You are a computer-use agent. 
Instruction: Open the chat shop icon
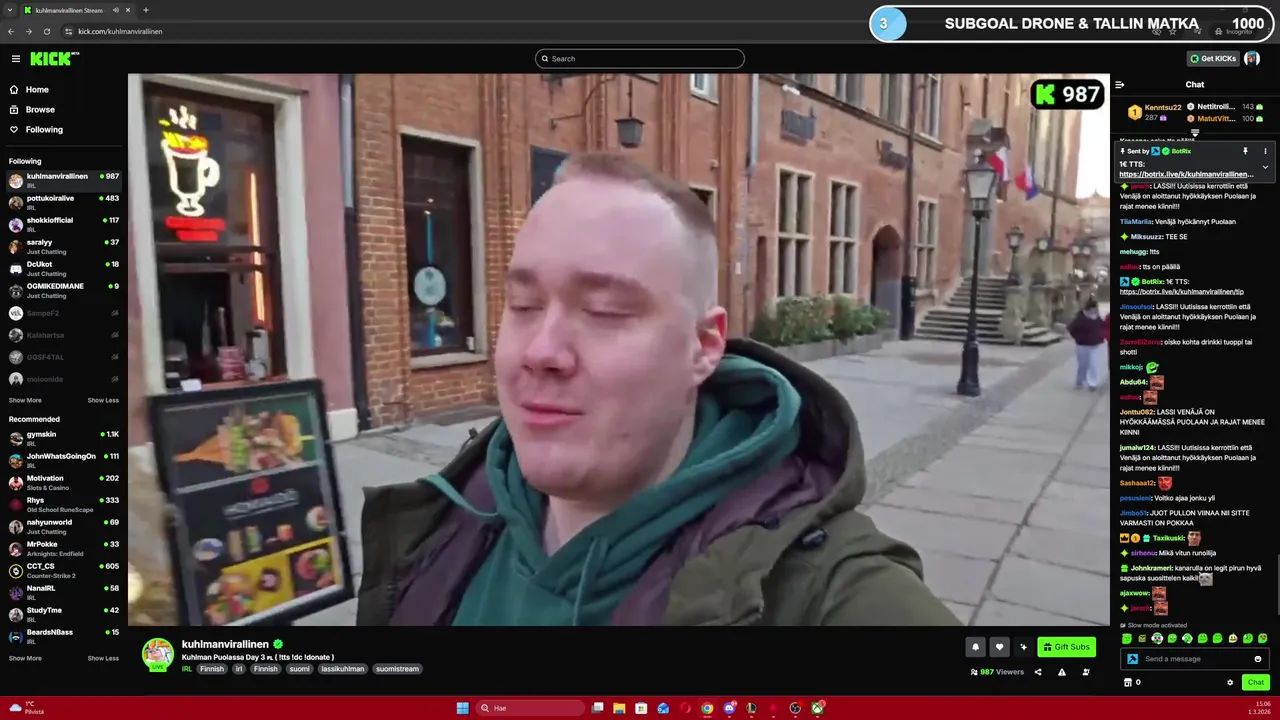(x=1128, y=682)
